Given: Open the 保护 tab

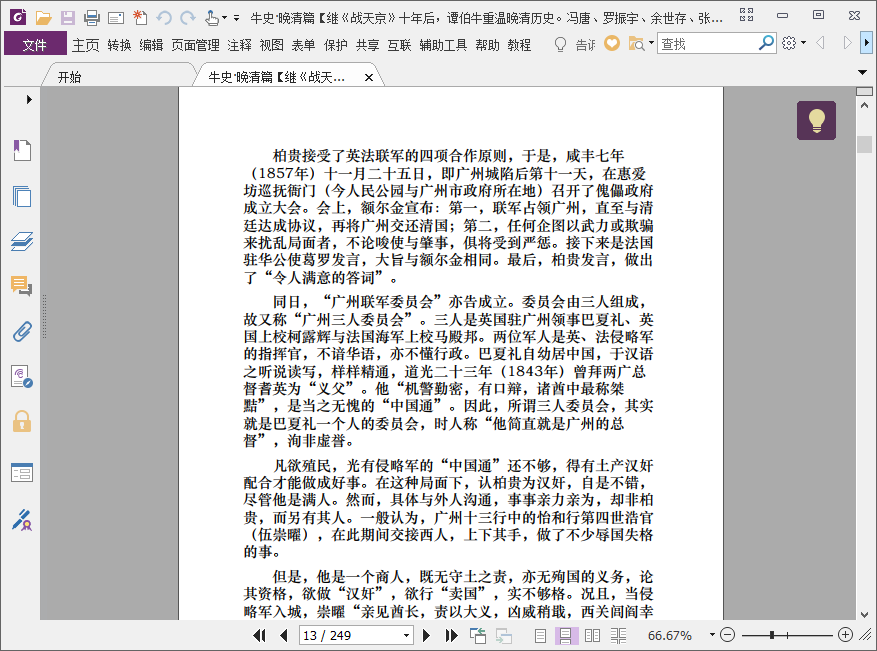Looking at the screenshot, I should point(336,45).
